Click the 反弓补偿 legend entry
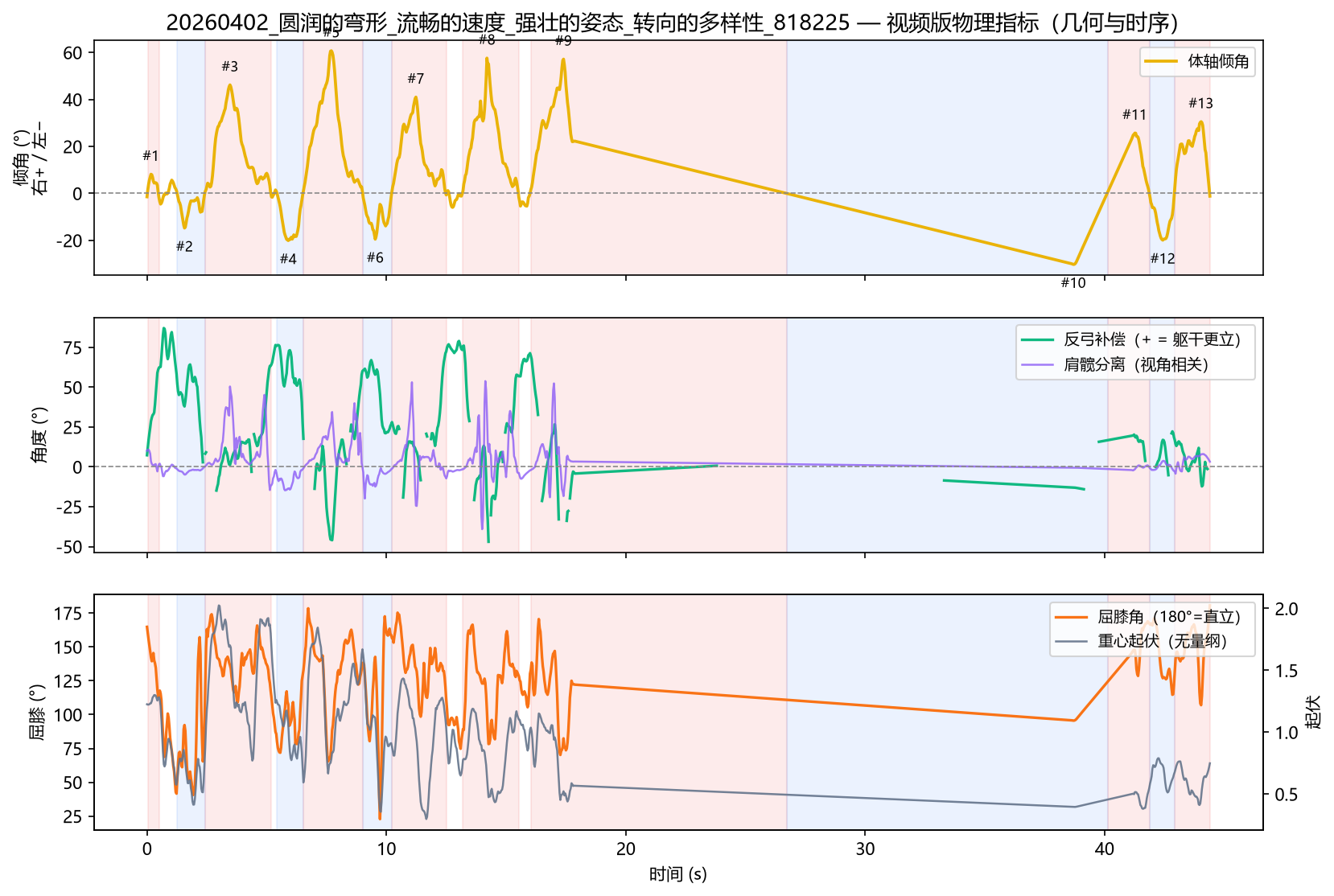 1131,339
